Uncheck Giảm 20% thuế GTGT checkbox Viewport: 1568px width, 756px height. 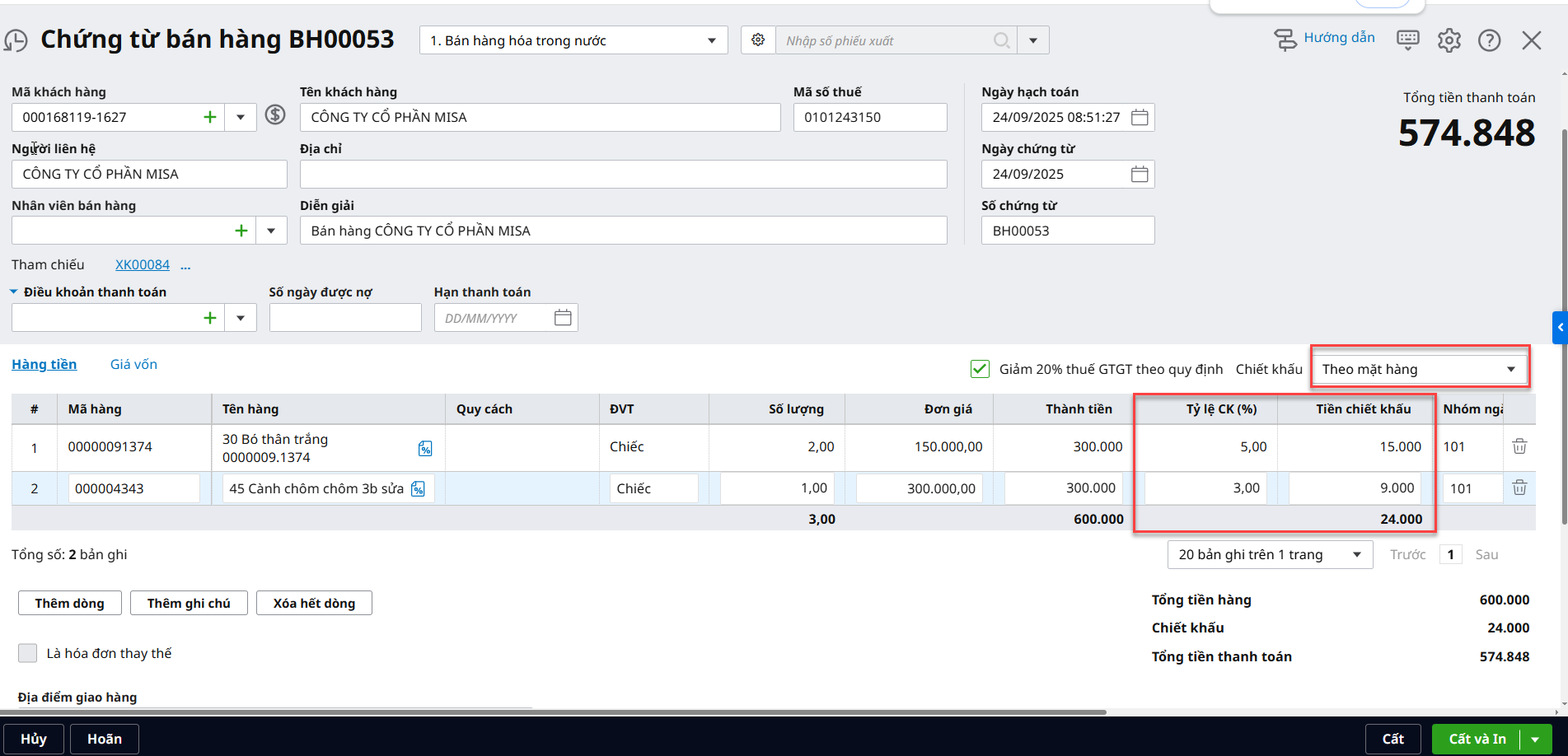(980, 369)
